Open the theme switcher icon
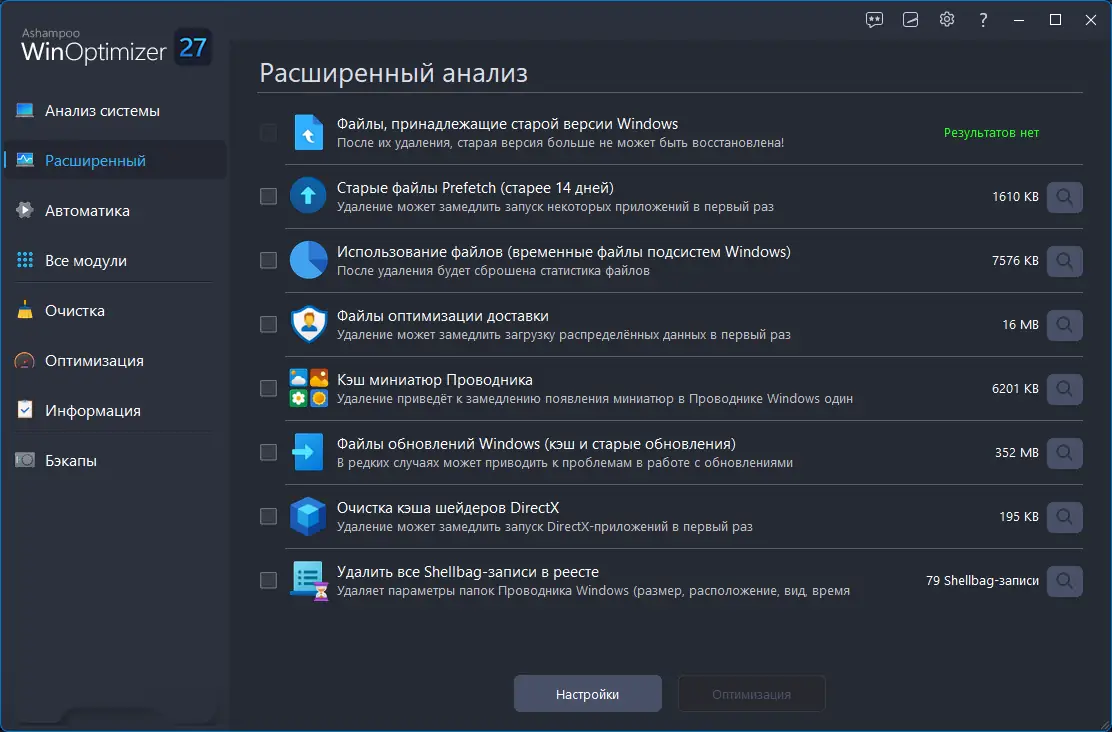 (x=910, y=19)
